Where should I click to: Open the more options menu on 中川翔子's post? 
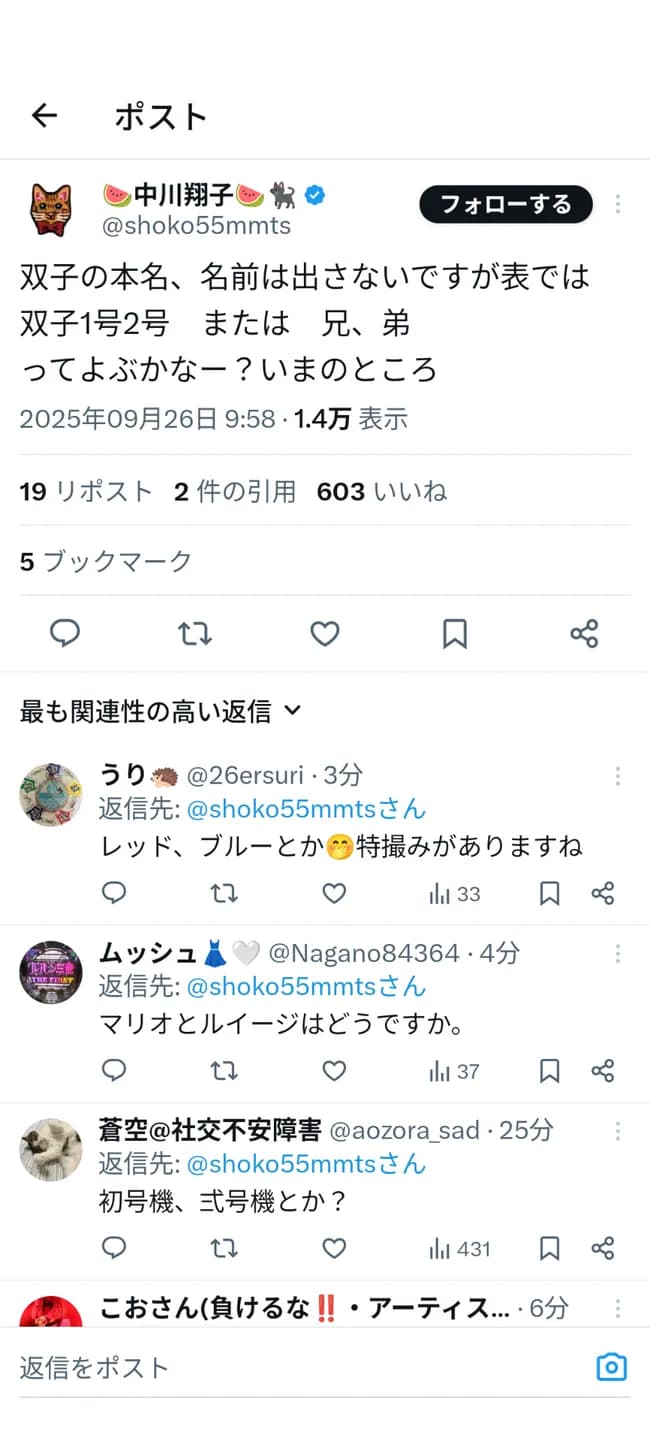617,204
